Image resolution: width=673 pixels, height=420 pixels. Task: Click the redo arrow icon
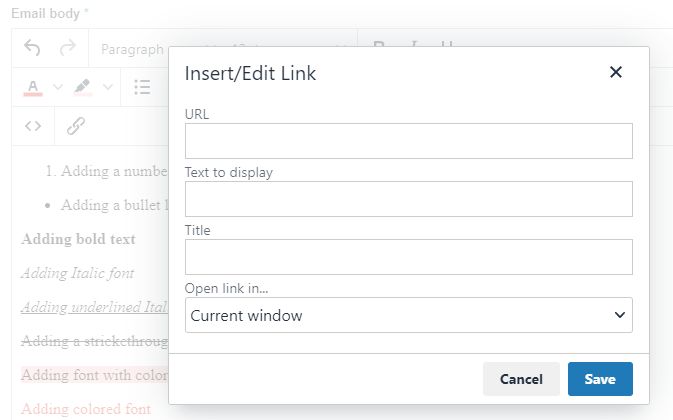click(x=67, y=48)
